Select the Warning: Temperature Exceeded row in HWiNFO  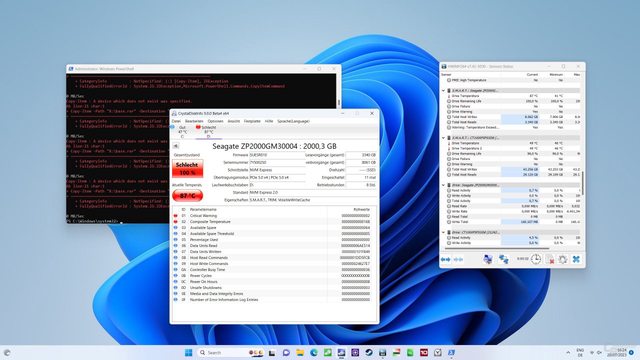[513, 127]
